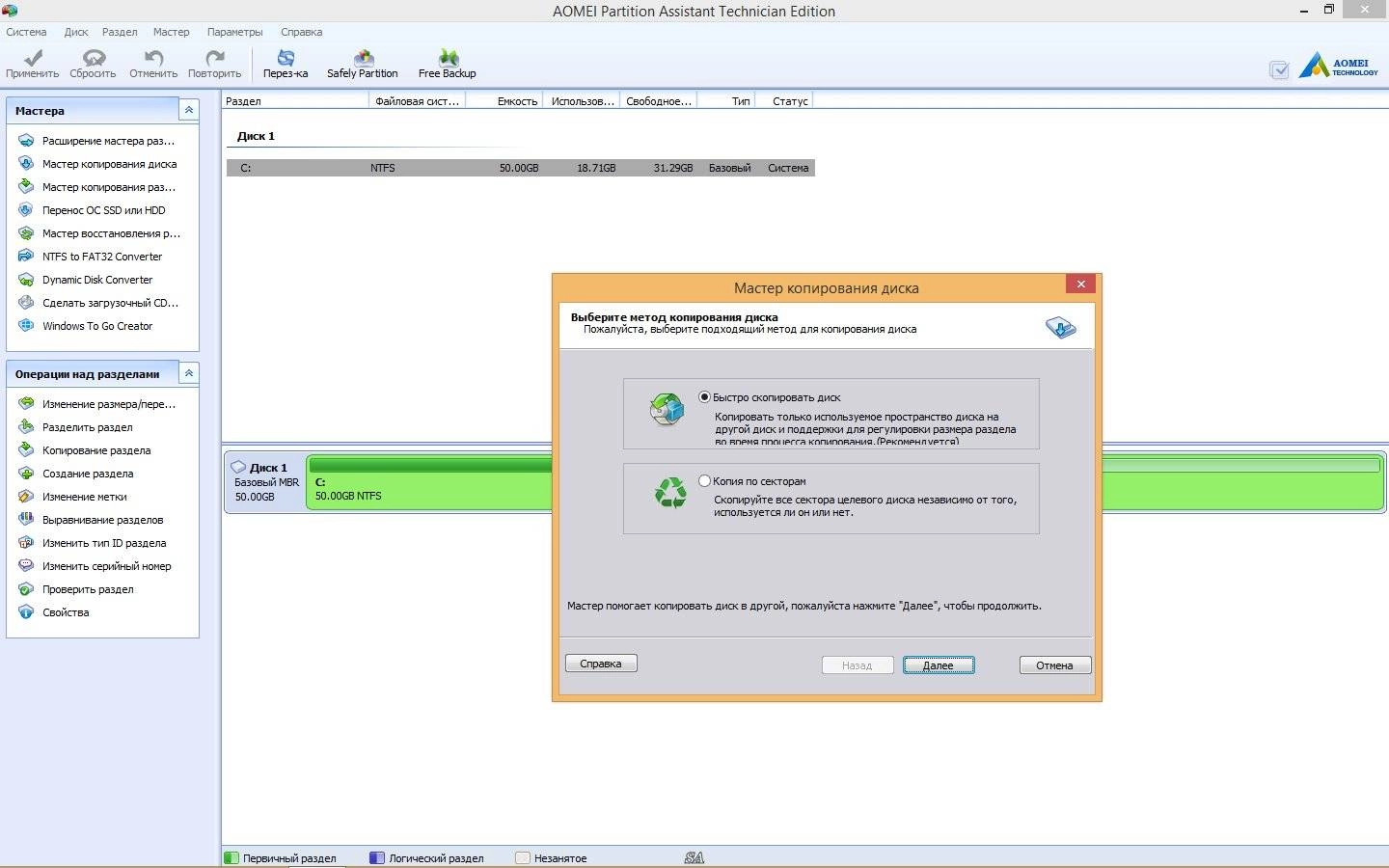The height and width of the screenshot is (868, 1389).
Task: Open Мастер копирования раздела sidebar icon
Action: (26, 187)
